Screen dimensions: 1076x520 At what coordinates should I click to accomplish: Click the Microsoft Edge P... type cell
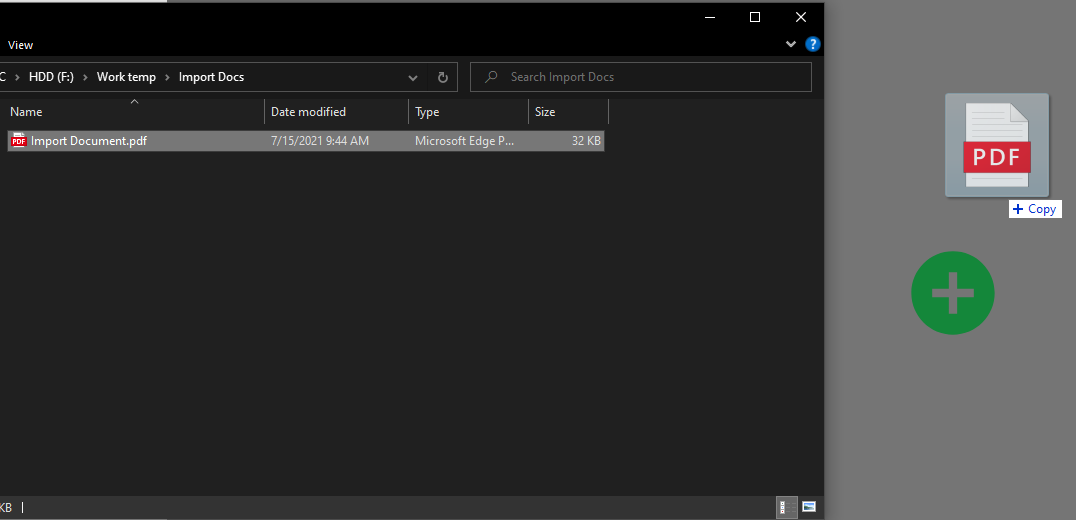click(465, 141)
